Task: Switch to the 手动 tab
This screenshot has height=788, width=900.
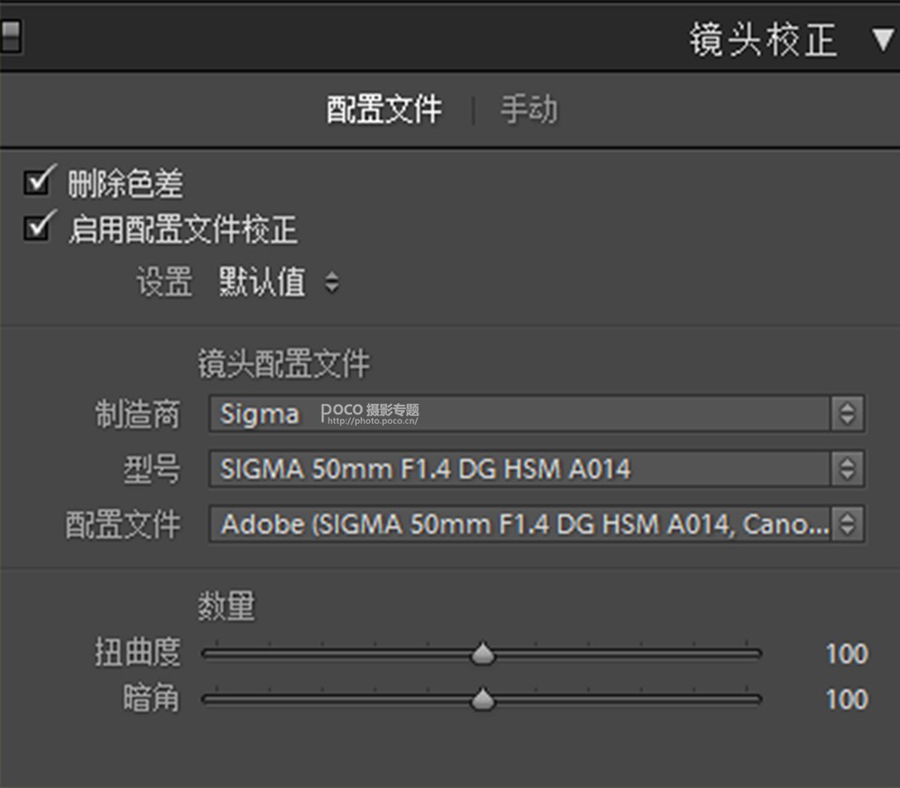Action: click(529, 109)
